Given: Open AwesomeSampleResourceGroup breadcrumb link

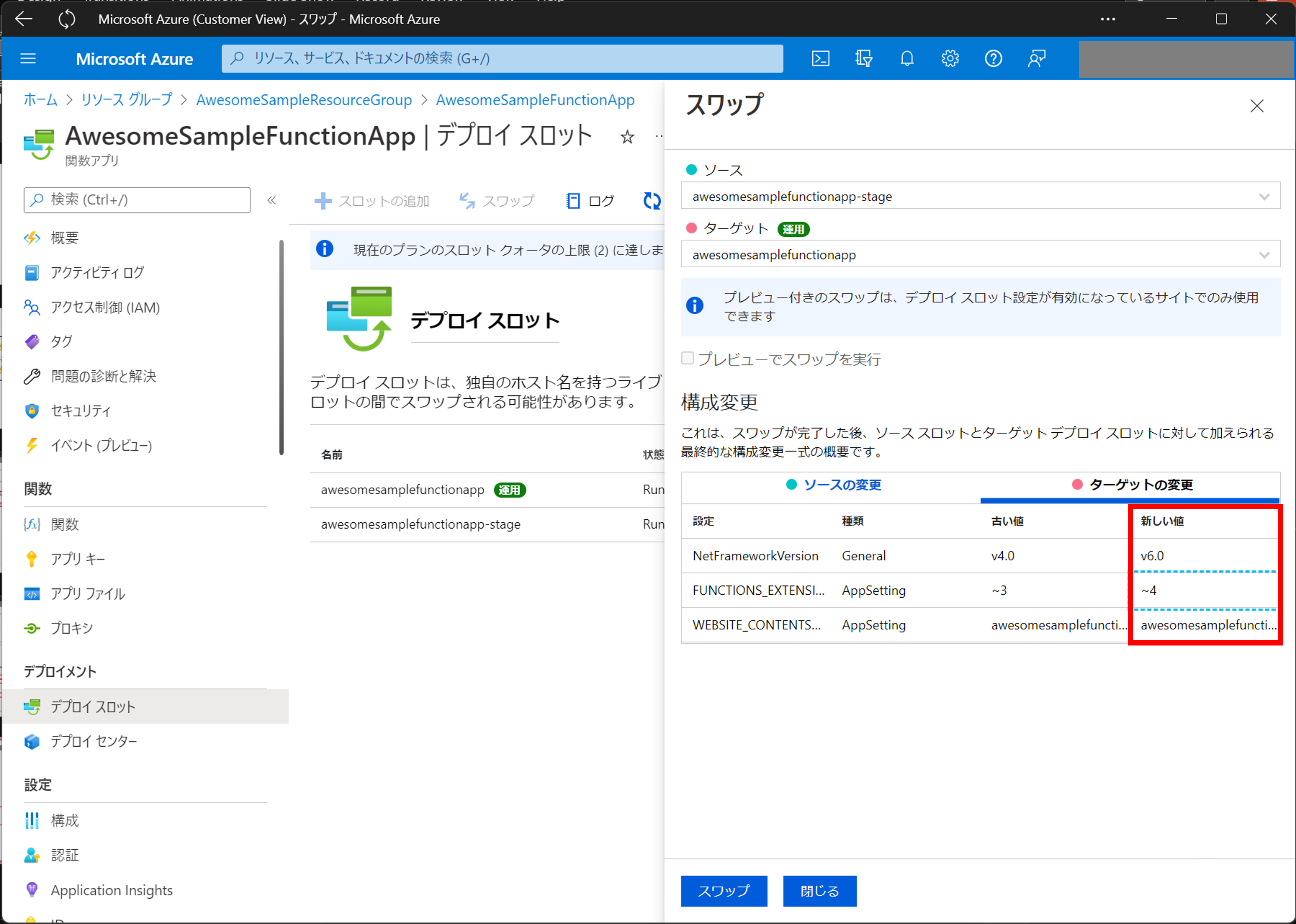Looking at the screenshot, I should (x=304, y=100).
